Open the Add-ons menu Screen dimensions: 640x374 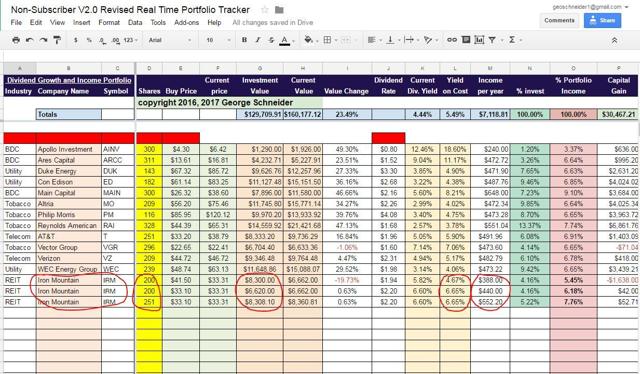(x=187, y=22)
